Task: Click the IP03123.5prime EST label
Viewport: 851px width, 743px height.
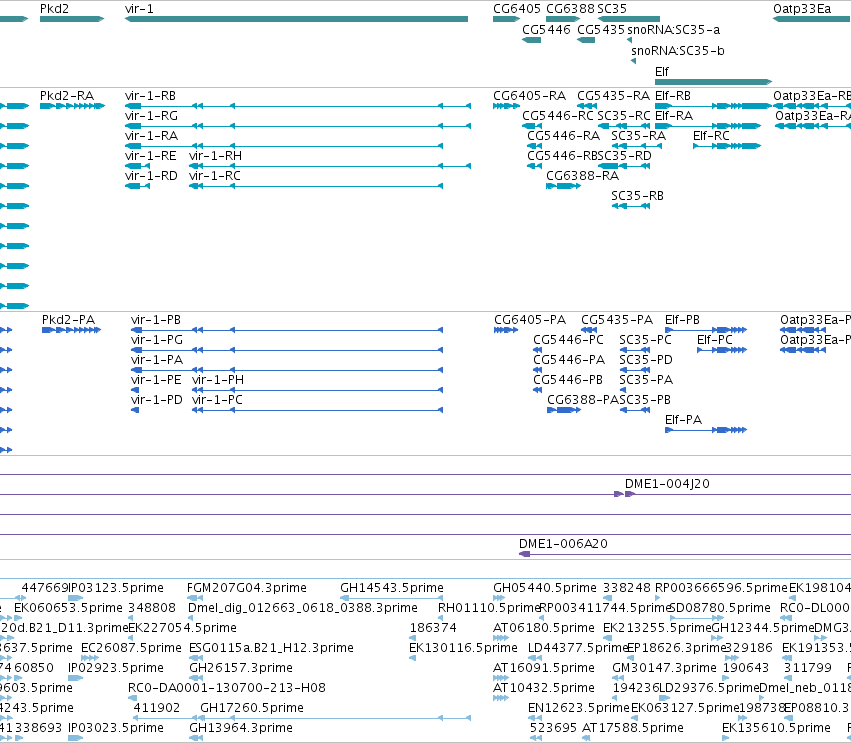Action: tap(116, 588)
